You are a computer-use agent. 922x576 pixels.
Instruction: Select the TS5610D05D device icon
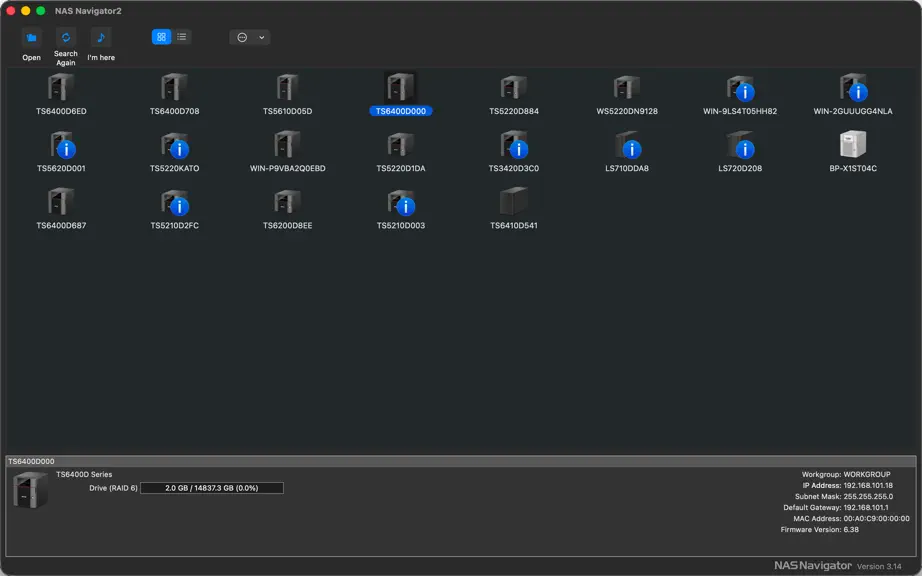287,88
